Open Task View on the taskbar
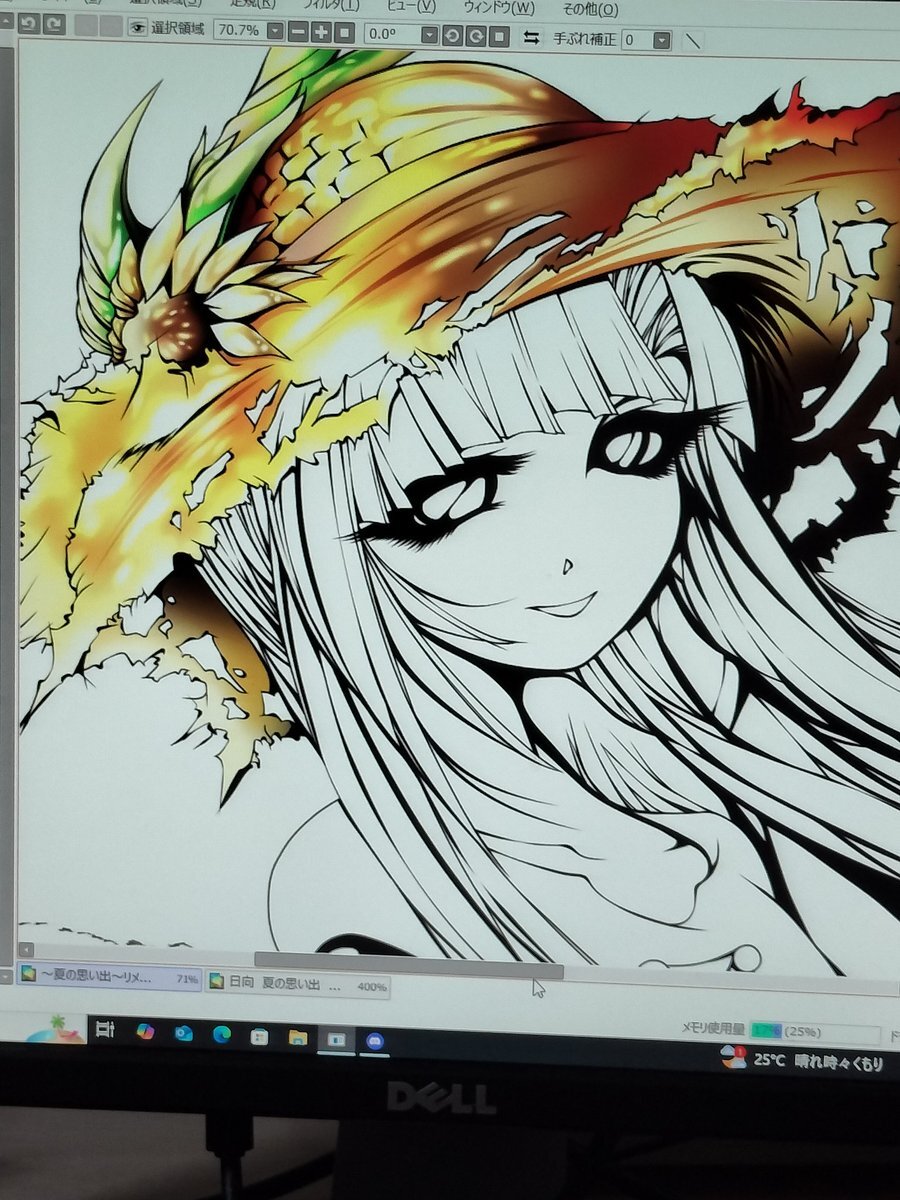 pos(105,1028)
